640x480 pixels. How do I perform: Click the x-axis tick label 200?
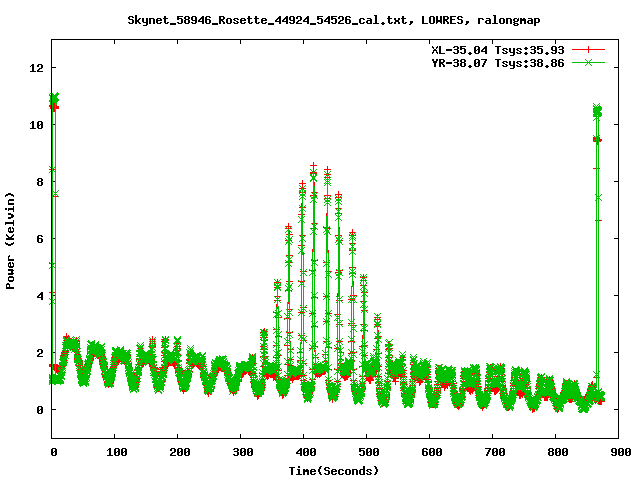180,452
